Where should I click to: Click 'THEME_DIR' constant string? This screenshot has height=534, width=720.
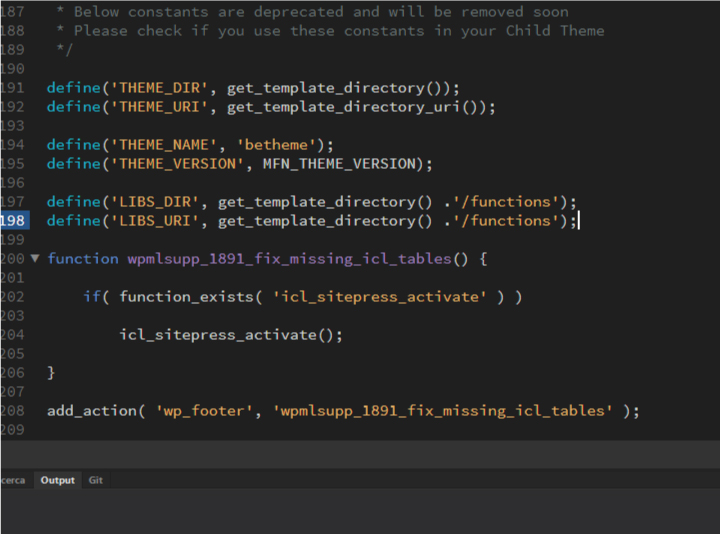(159, 88)
